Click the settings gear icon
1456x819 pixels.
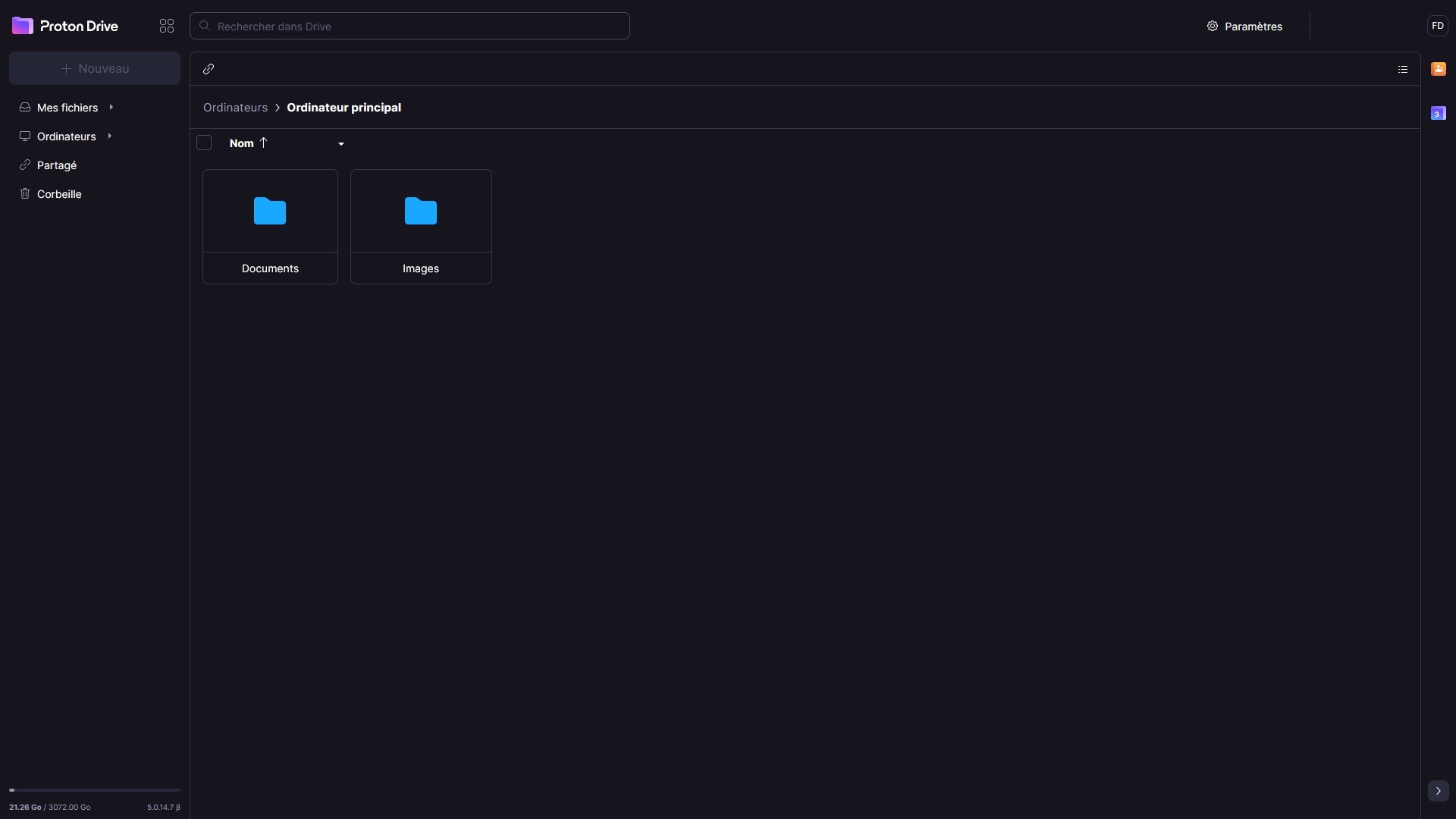point(1212,26)
